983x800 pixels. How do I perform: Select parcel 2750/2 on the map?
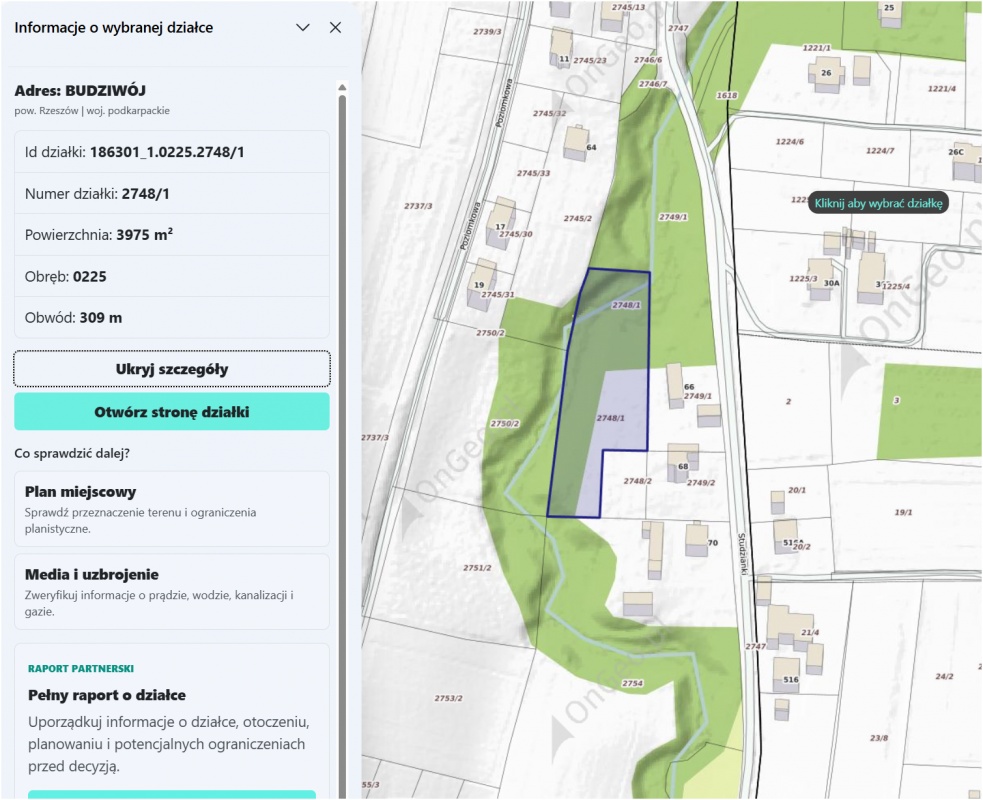(505, 424)
